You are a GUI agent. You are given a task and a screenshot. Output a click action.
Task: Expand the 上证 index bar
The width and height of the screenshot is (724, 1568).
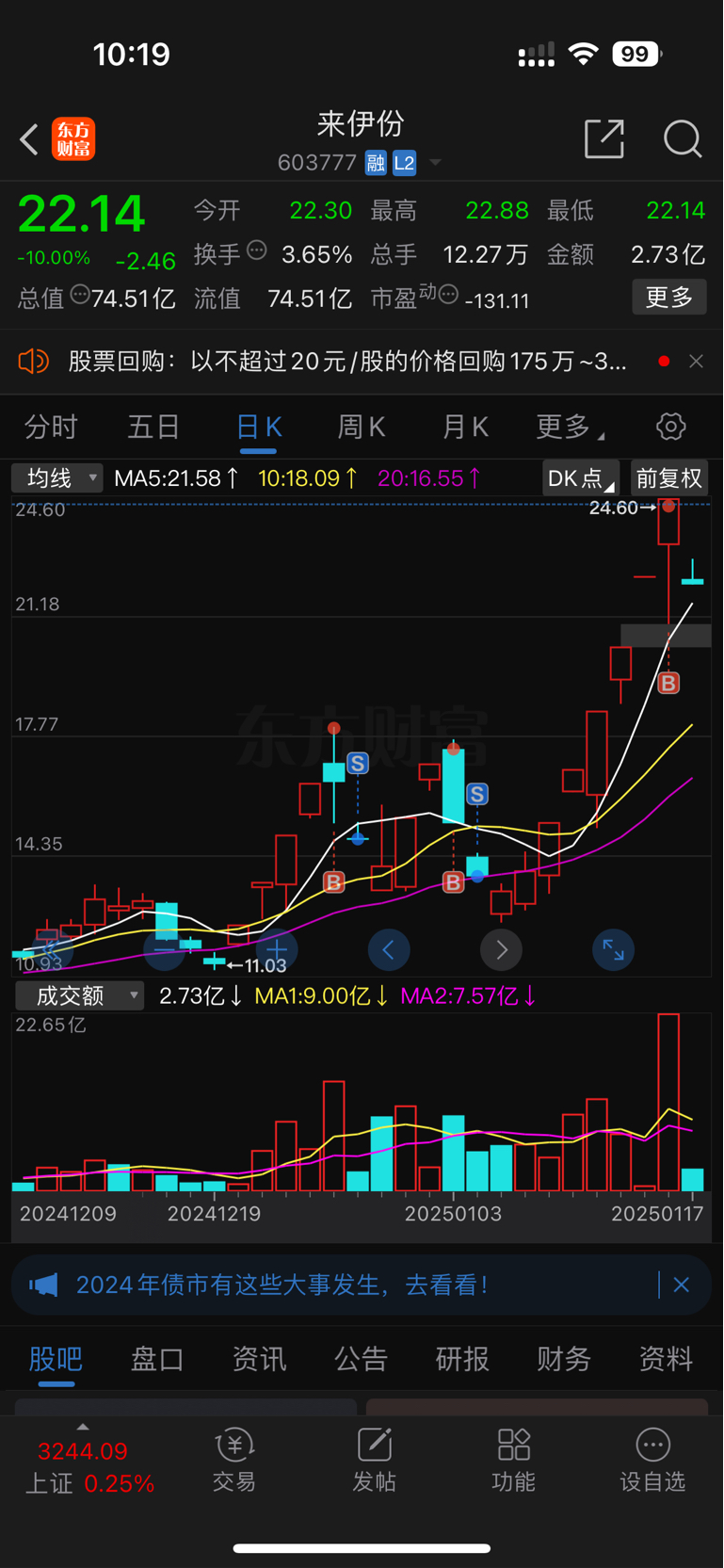pyautogui.click(x=88, y=1461)
